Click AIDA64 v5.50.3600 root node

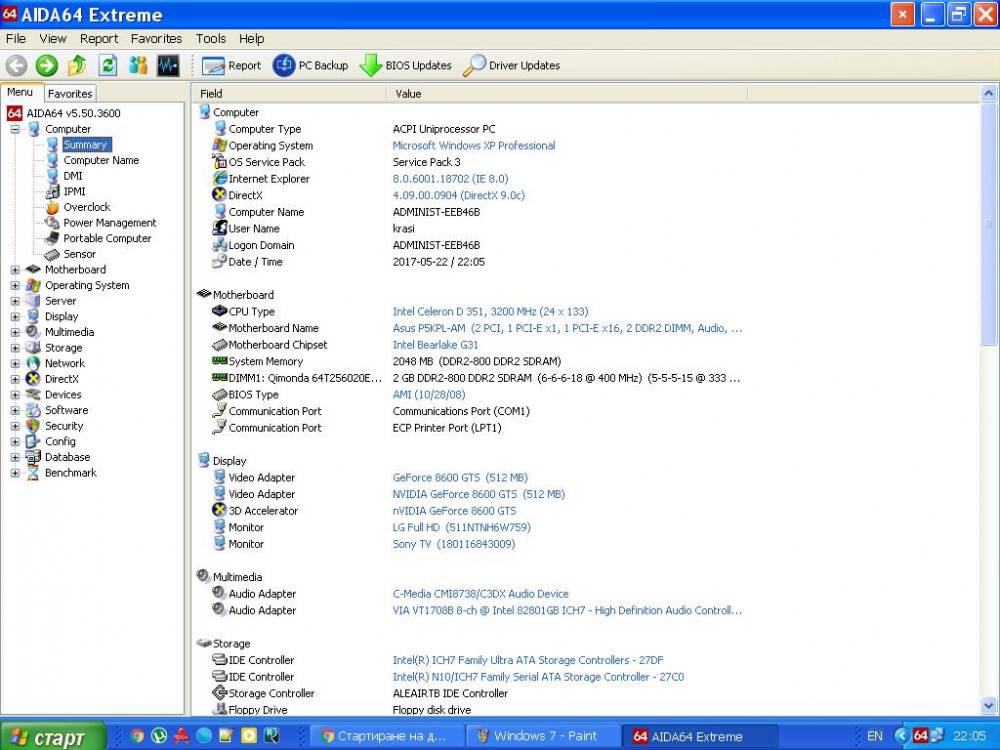tap(73, 114)
